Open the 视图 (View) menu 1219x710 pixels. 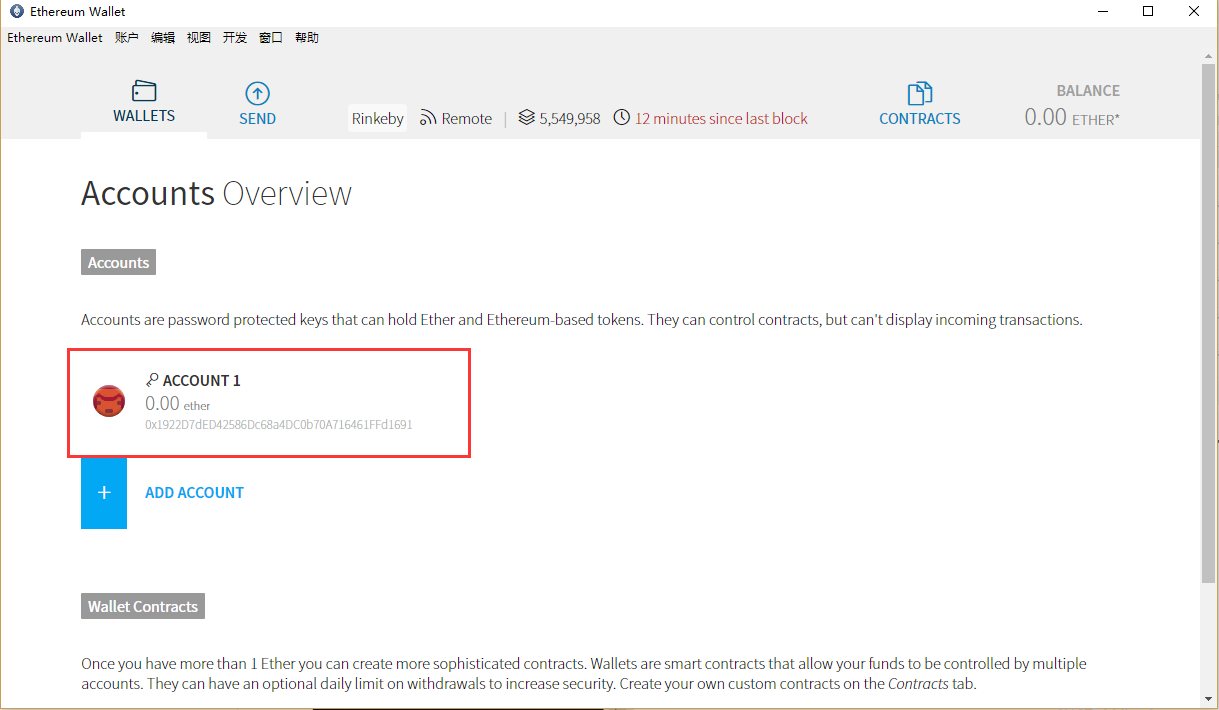199,38
